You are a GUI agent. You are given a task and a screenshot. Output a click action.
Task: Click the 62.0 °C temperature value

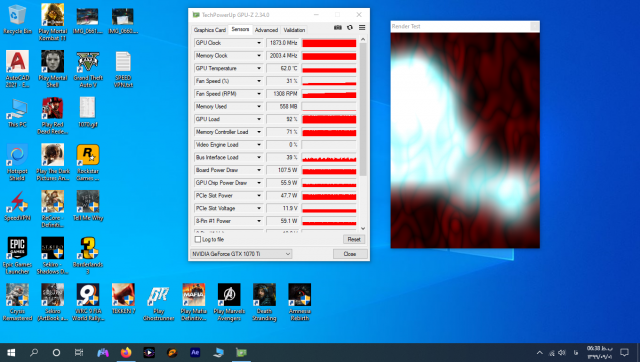pos(282,68)
